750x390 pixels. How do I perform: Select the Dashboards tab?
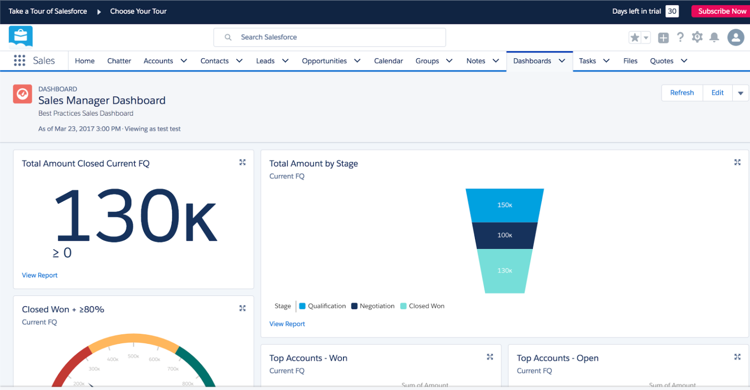(532, 61)
